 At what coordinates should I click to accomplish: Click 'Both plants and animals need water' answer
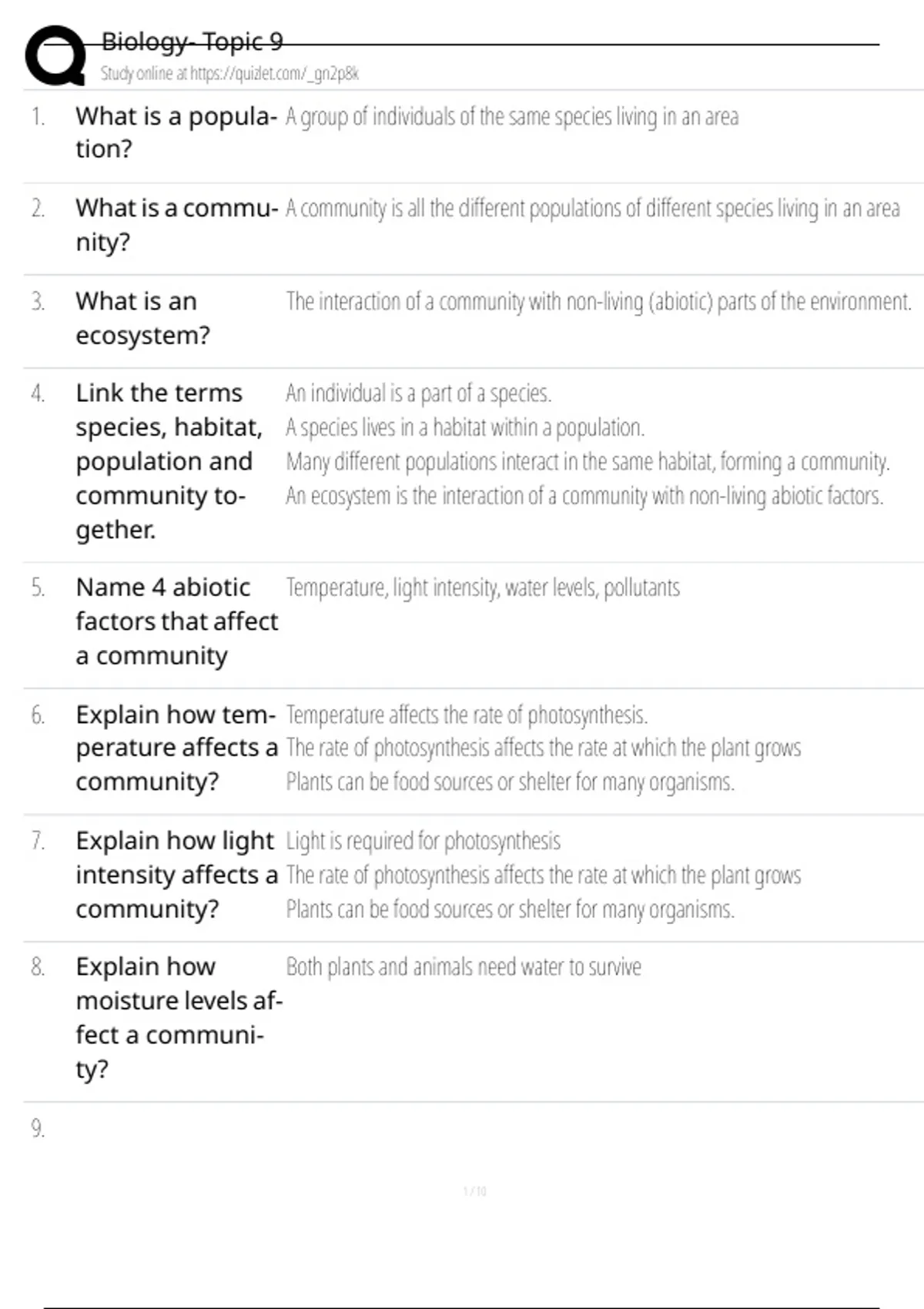464,967
